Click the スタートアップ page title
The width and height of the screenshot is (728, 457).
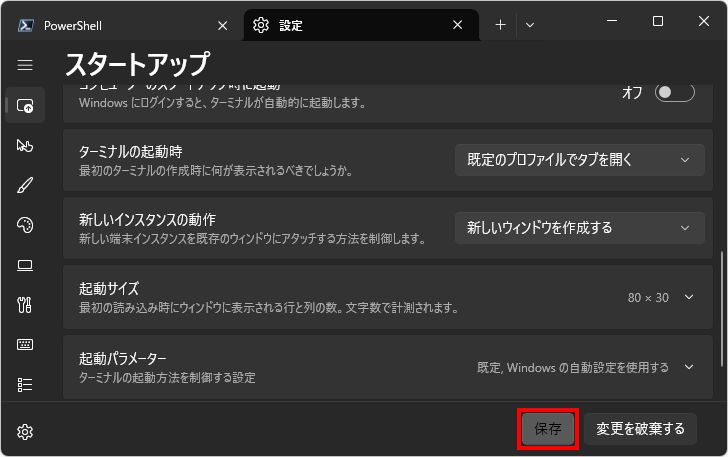(137, 64)
